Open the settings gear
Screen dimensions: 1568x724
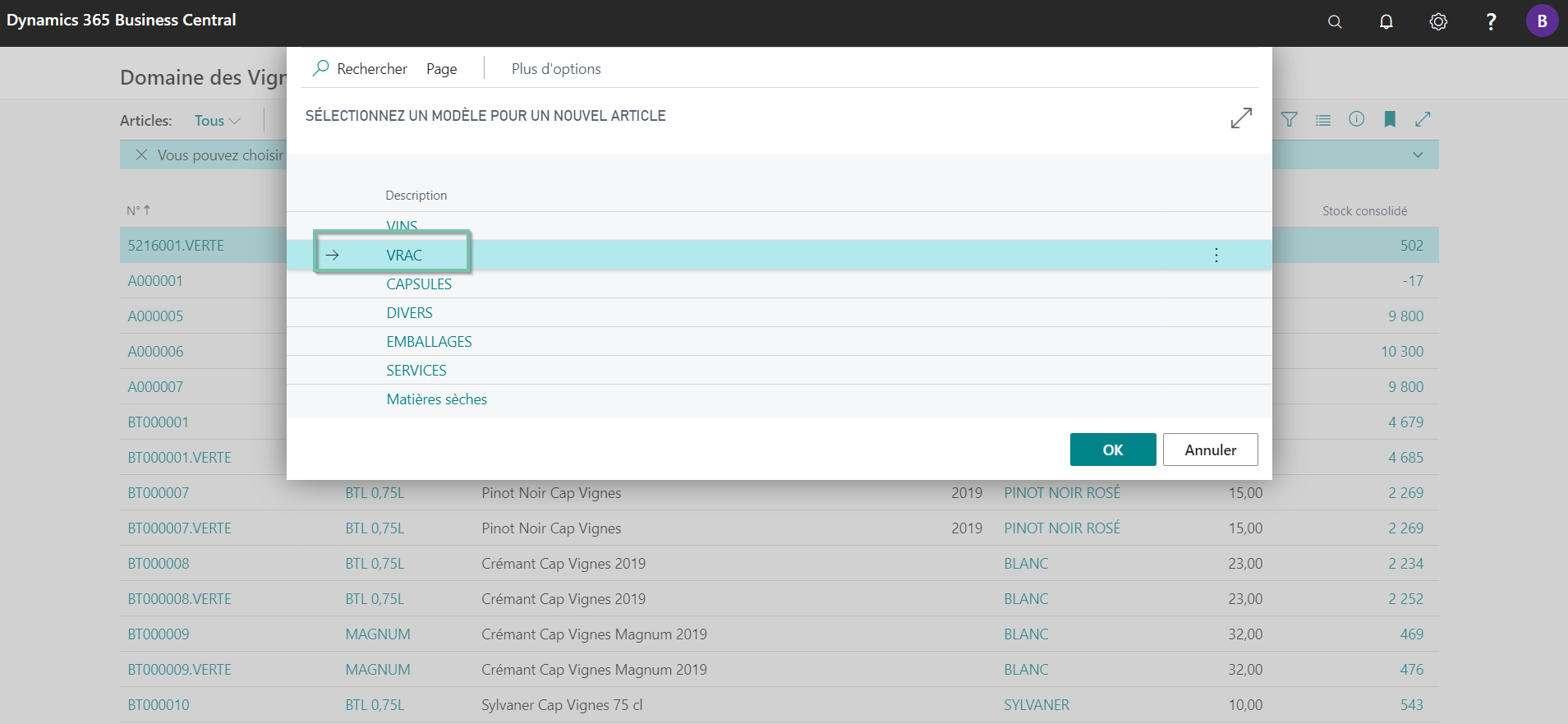pyautogui.click(x=1438, y=22)
